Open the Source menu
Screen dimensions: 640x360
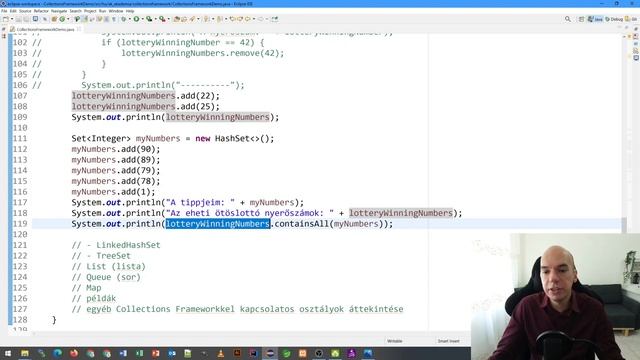[x=25, y=11]
